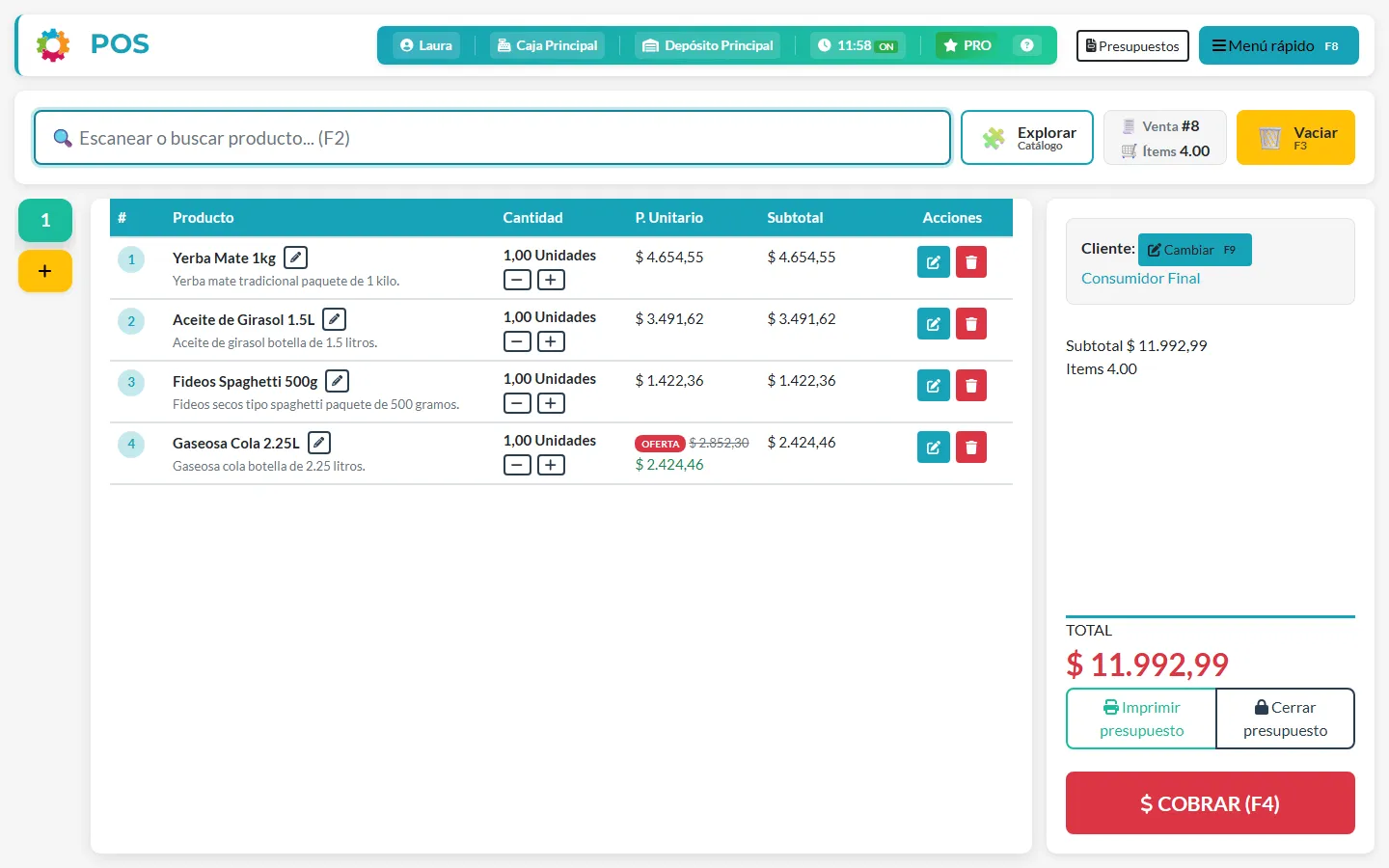Viewport: 1389px width, 868px height.
Task: Decrease Aceite de Girasol quantity
Action: point(517,341)
